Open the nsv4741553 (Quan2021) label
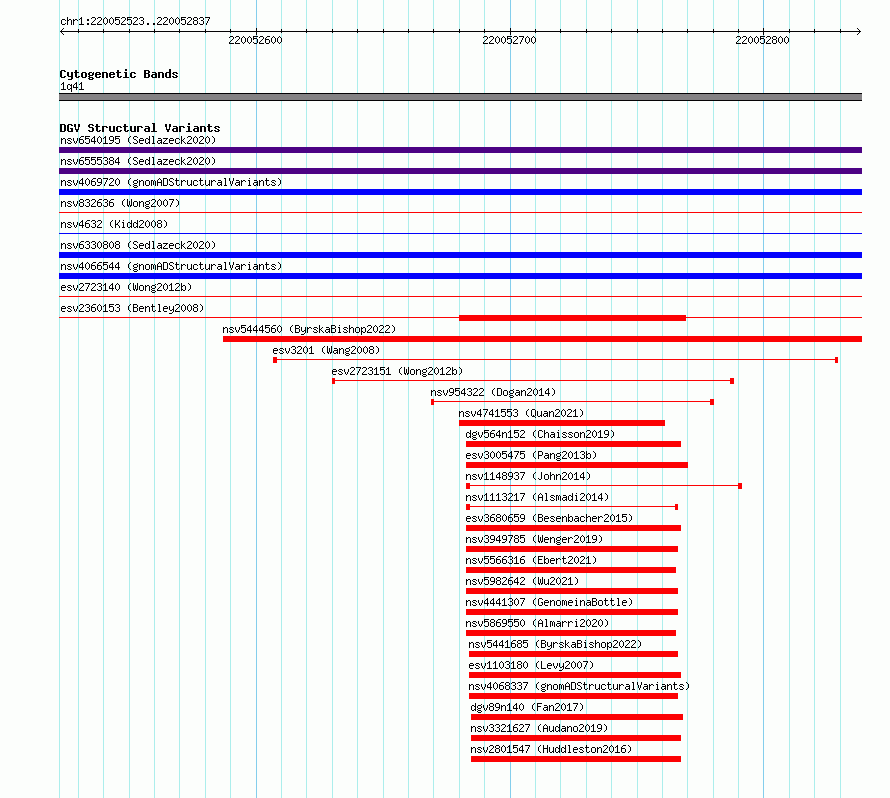Screen dimensions: 890x798 [x=521, y=413]
